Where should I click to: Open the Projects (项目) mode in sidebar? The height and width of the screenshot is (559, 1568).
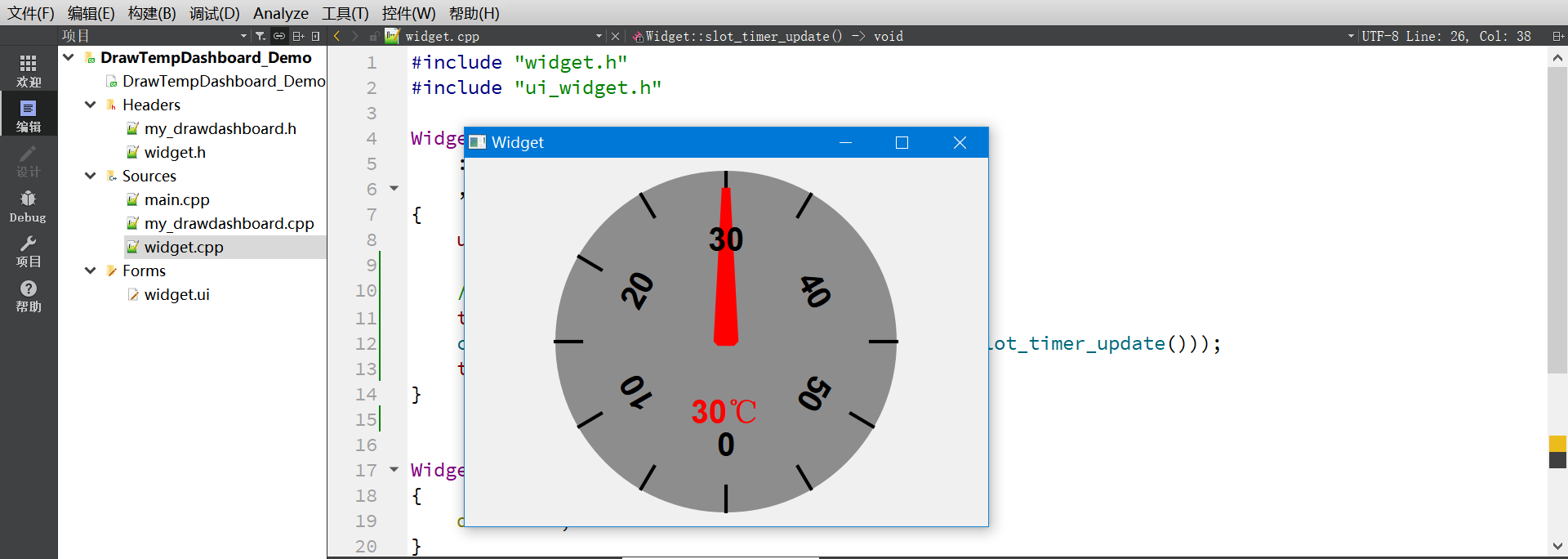click(29, 251)
